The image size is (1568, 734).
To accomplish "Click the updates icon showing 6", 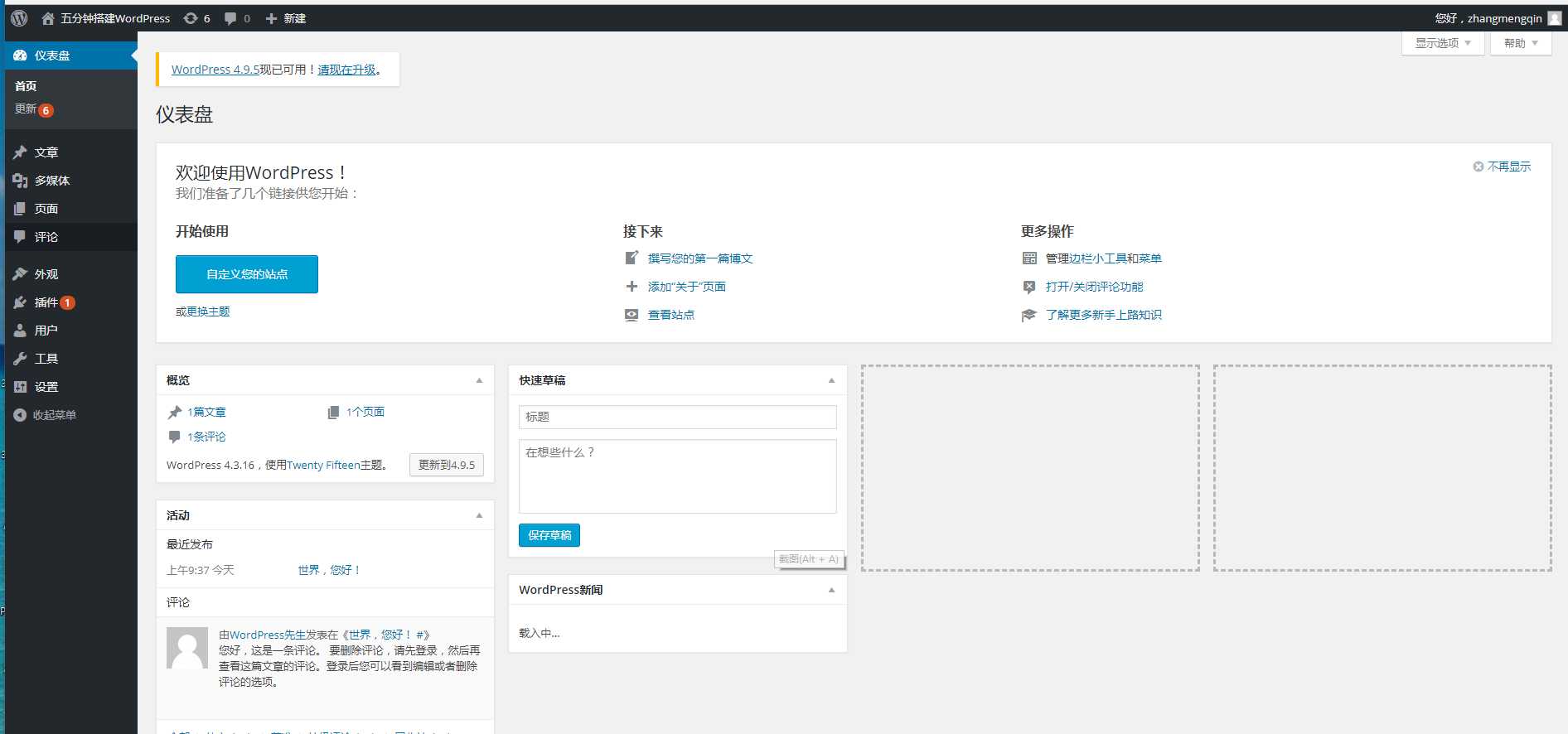I will click(x=191, y=18).
